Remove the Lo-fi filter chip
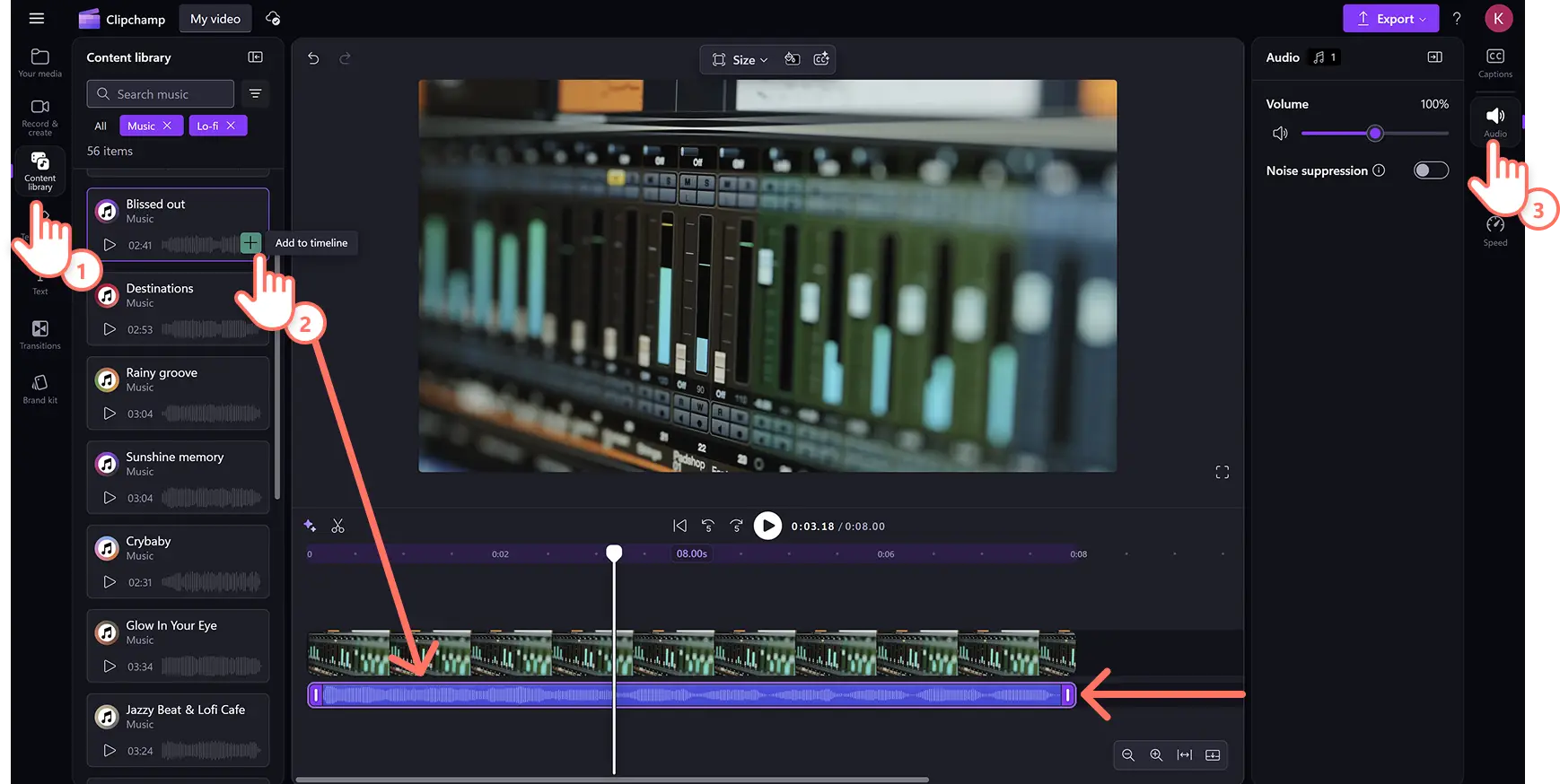 click(231, 126)
